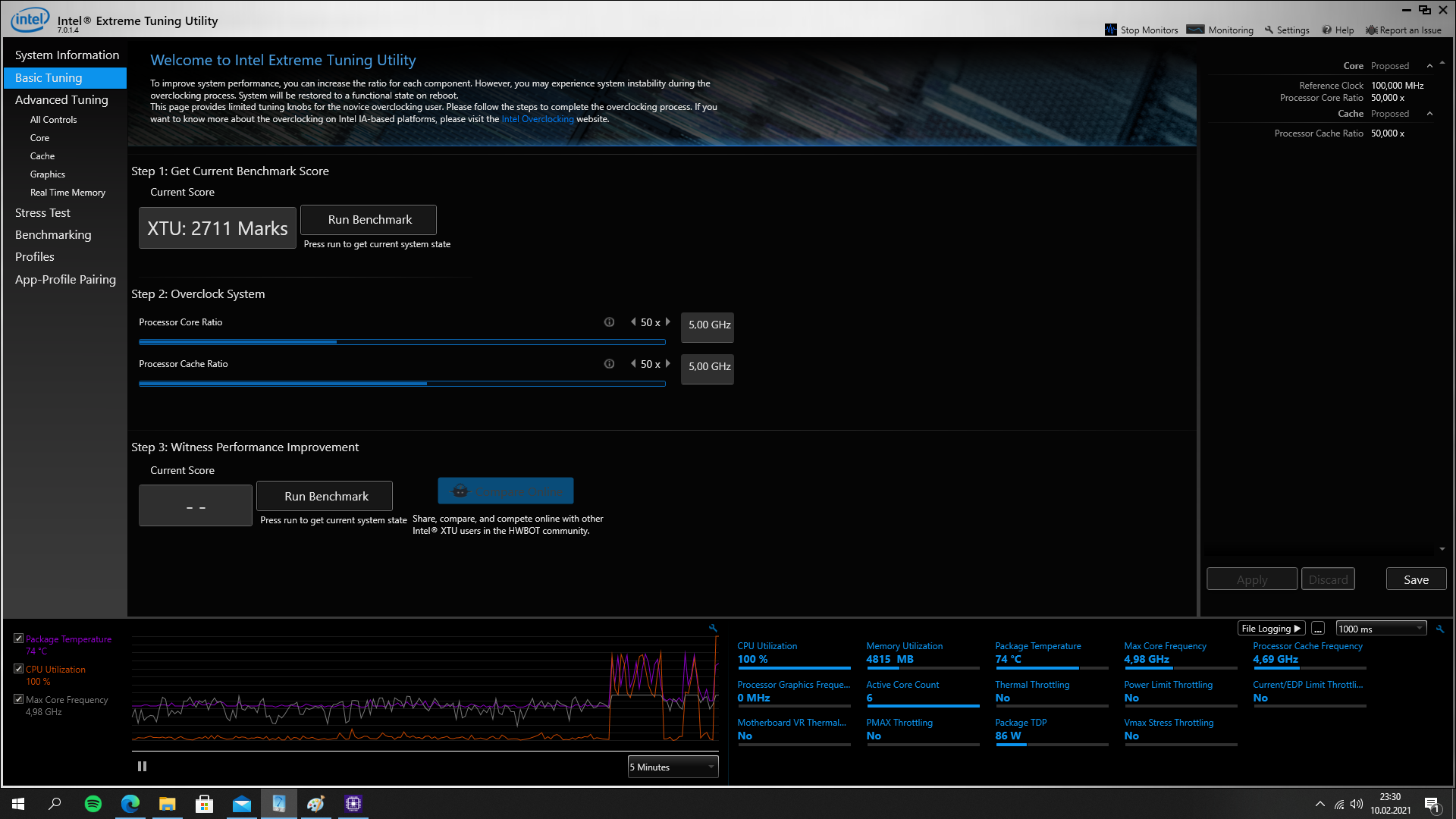
Task: Open Settings wrench icon
Action: [1269, 30]
